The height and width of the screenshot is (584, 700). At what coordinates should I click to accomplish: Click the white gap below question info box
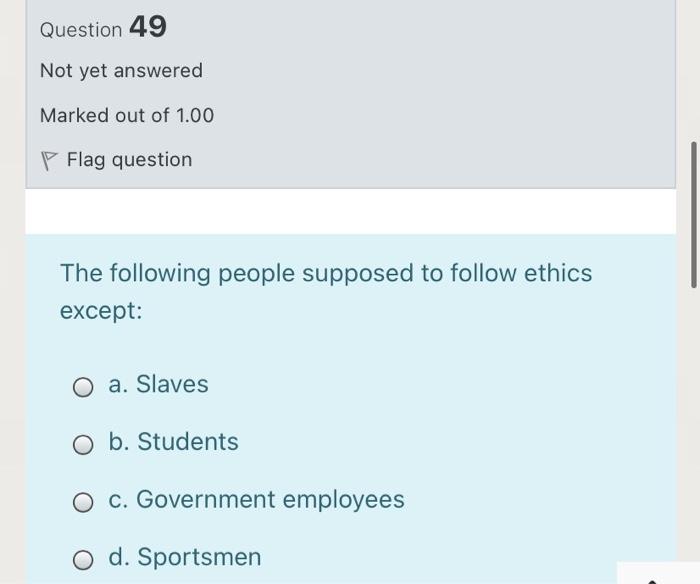coord(350,211)
